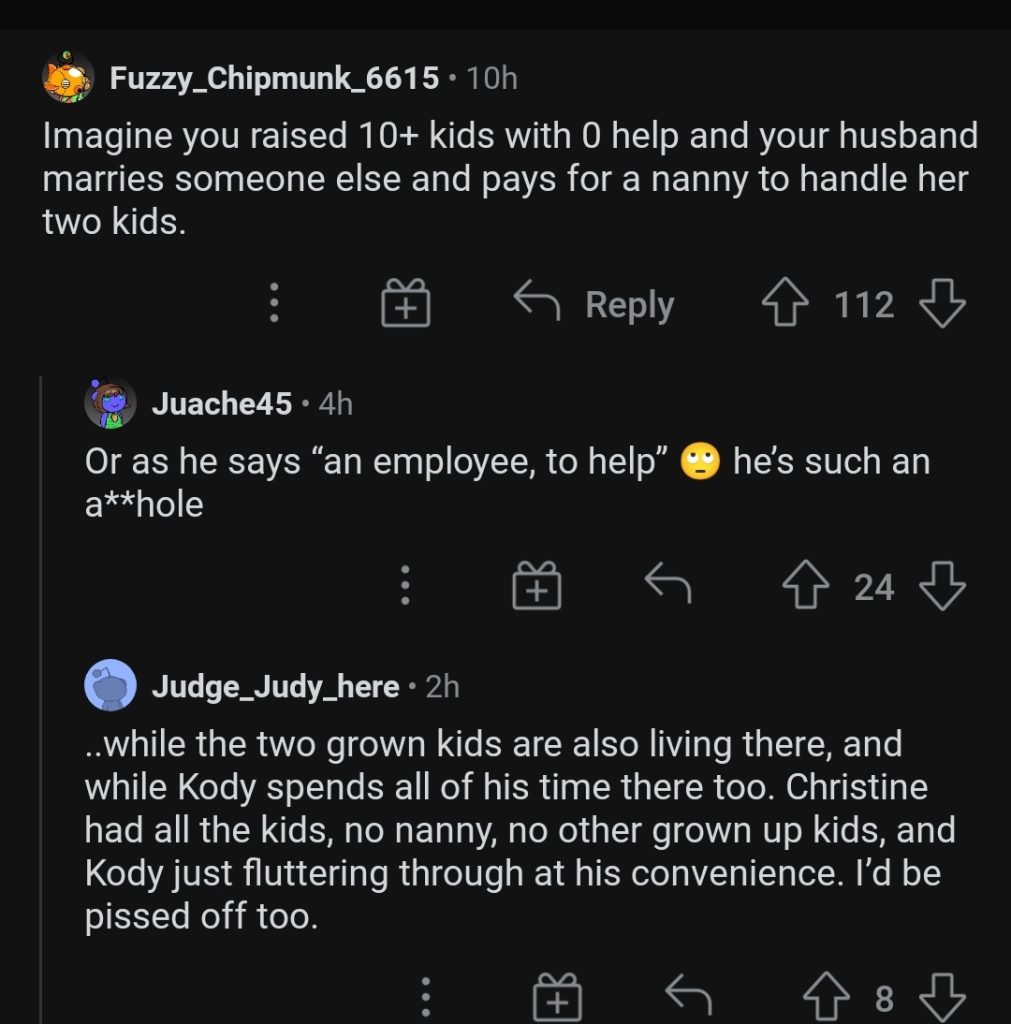Downvote Judge_Judy_here's comment
Screen dimensions: 1011x1024
941,997
